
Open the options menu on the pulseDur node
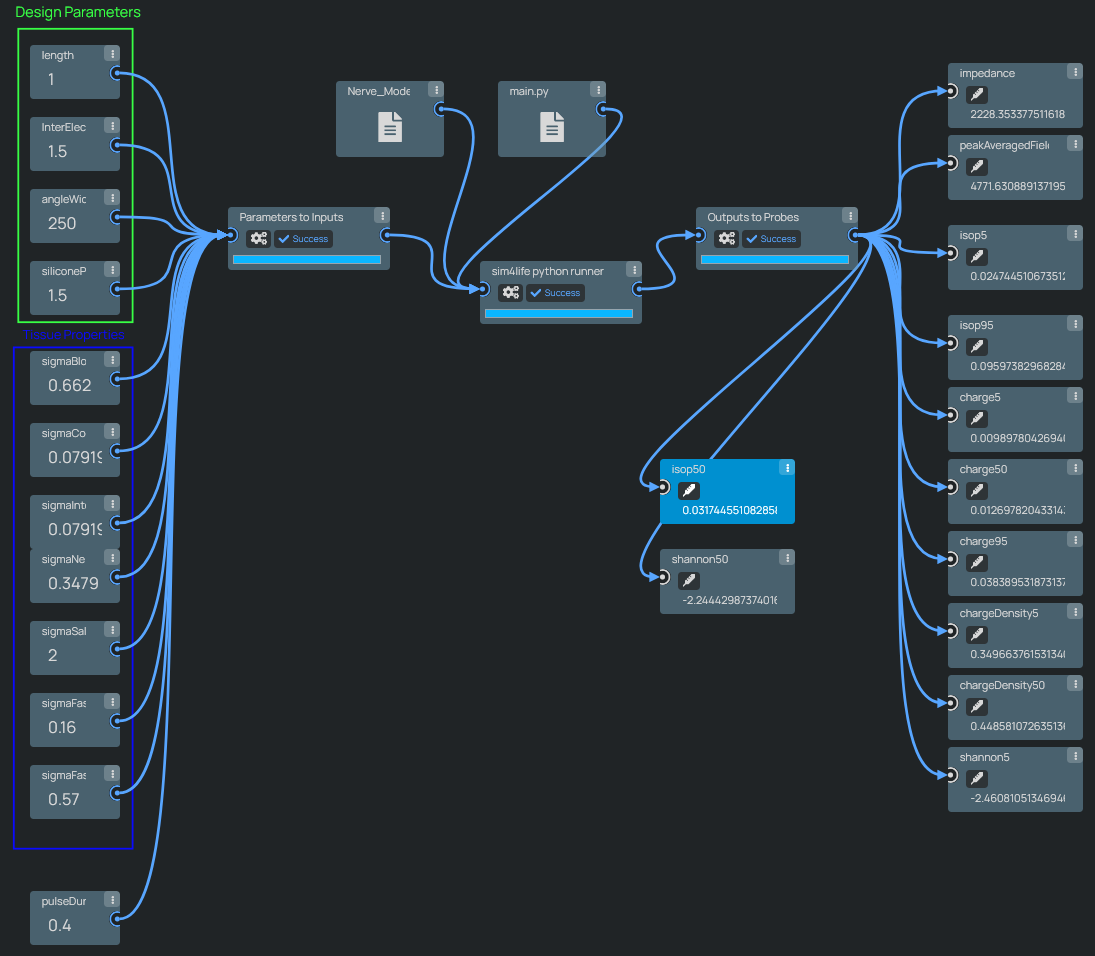tap(111, 898)
